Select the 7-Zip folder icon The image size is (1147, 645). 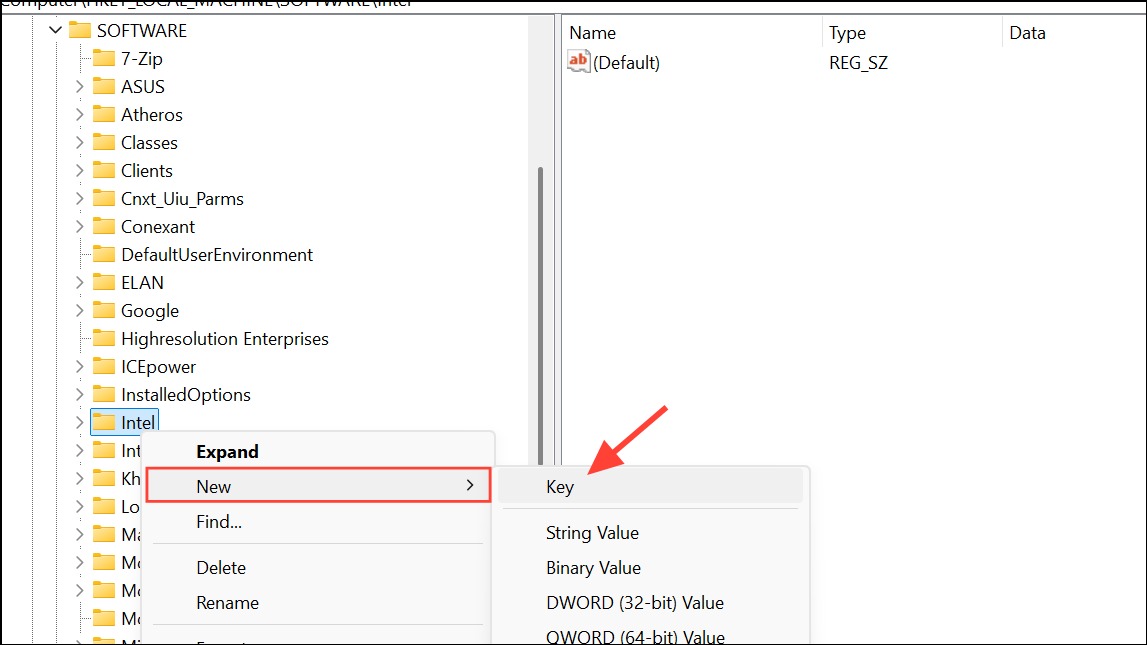pos(104,59)
